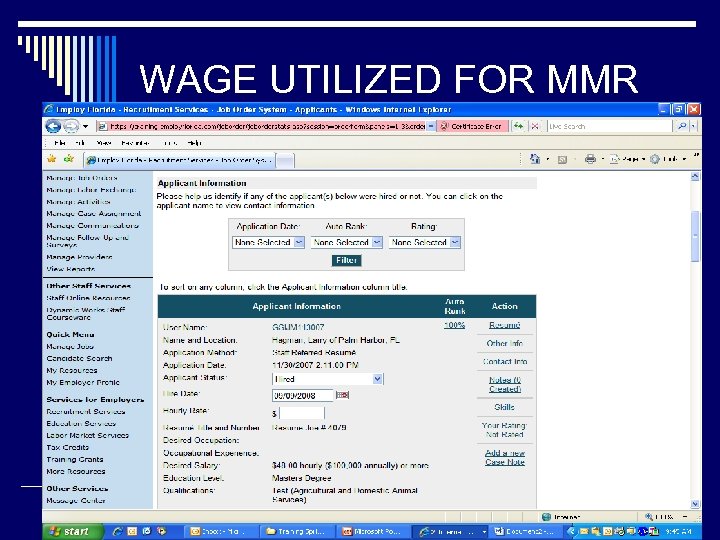The height and width of the screenshot is (540, 720).
Task: Click the zoom level 100% control in status bar
Action: click(x=664, y=517)
